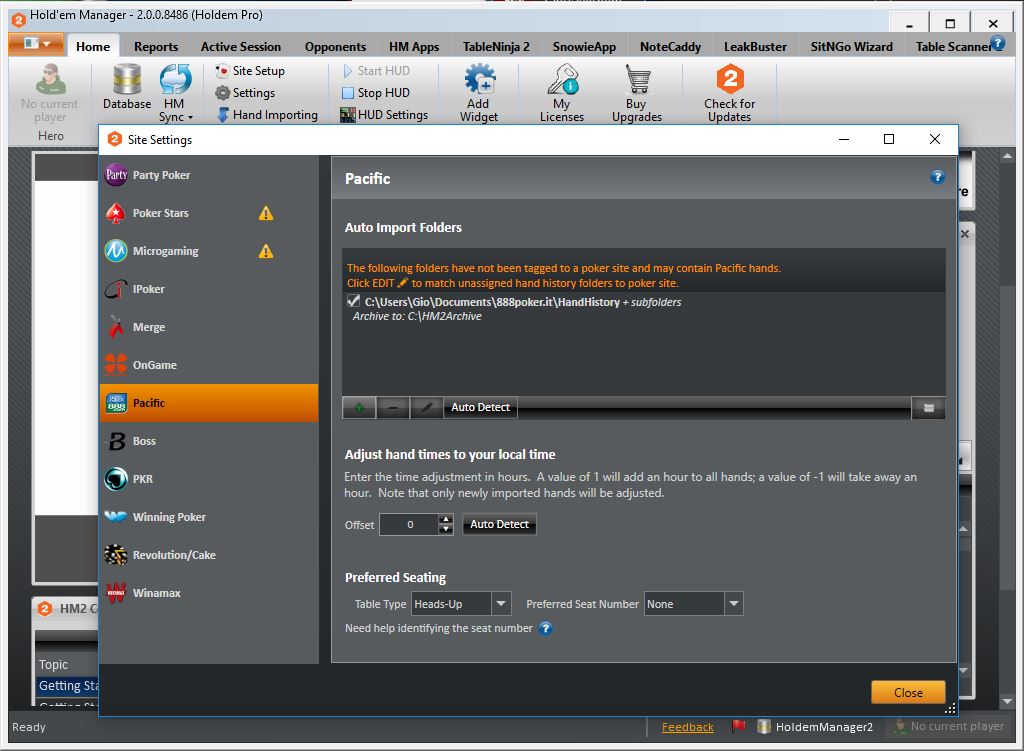
Task: Select Winning Poker in site list
Action: [209, 517]
